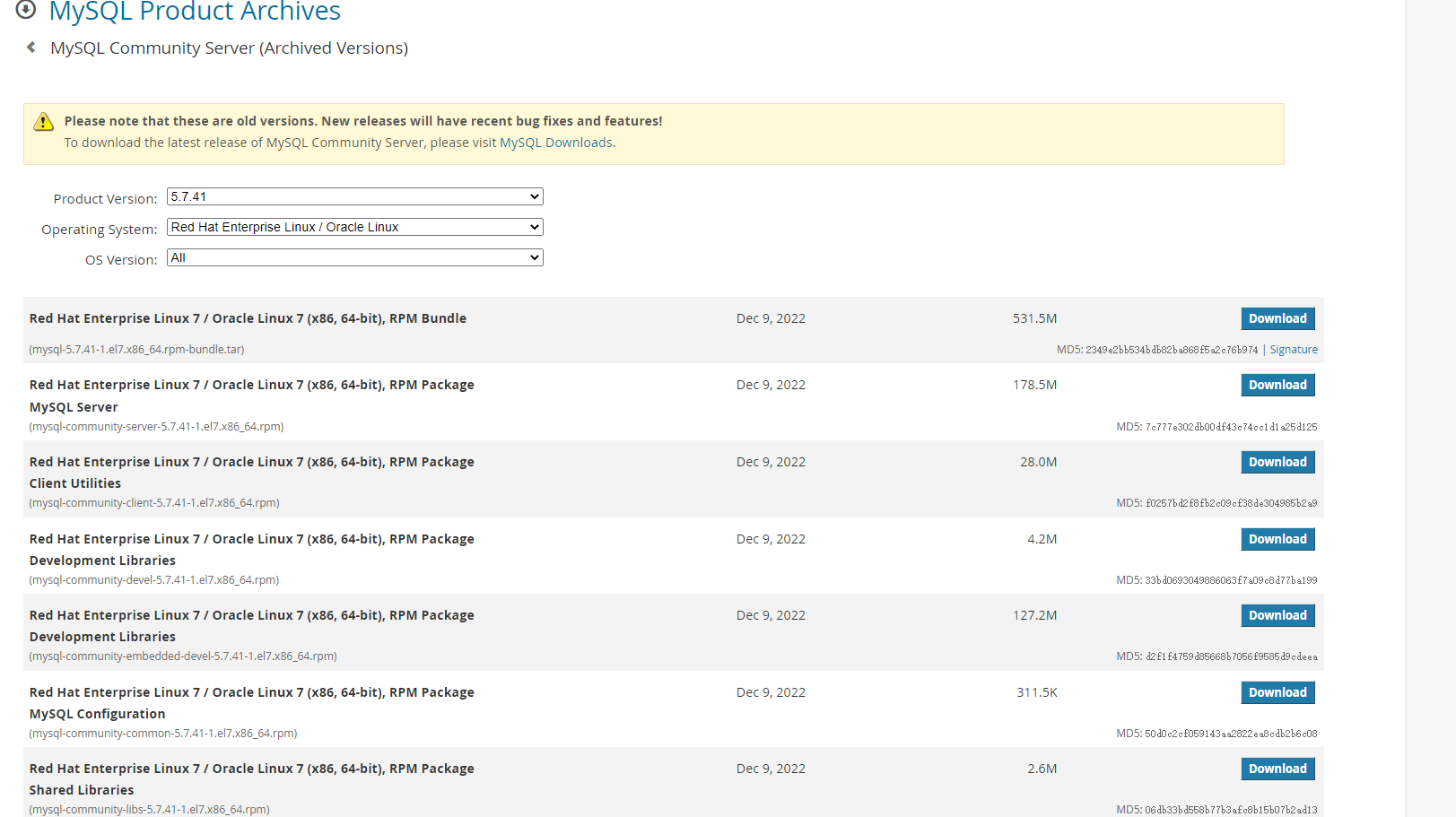
Task: Download the Client Utilities package
Action: click(x=1277, y=462)
